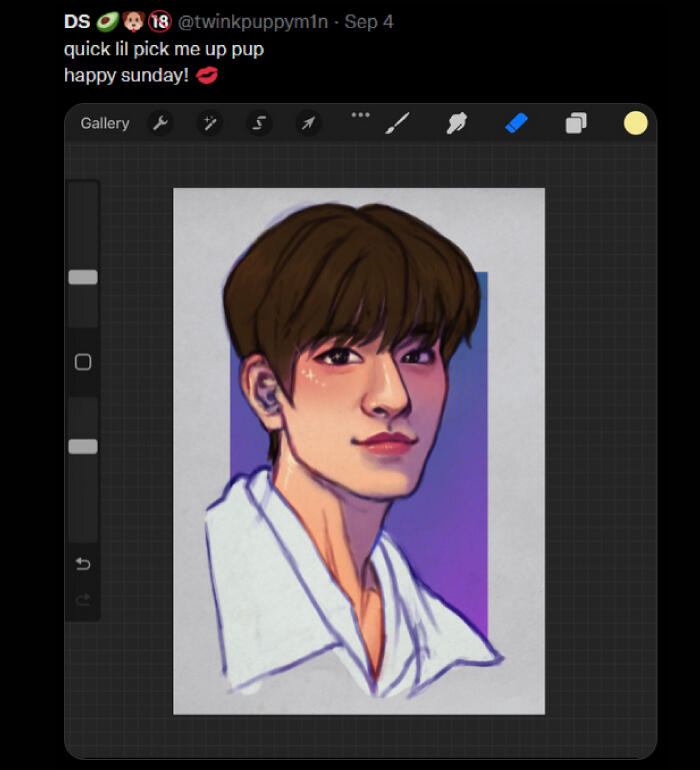Select the blue Eraser tool
Image resolution: width=700 pixels, height=770 pixels.
point(516,123)
